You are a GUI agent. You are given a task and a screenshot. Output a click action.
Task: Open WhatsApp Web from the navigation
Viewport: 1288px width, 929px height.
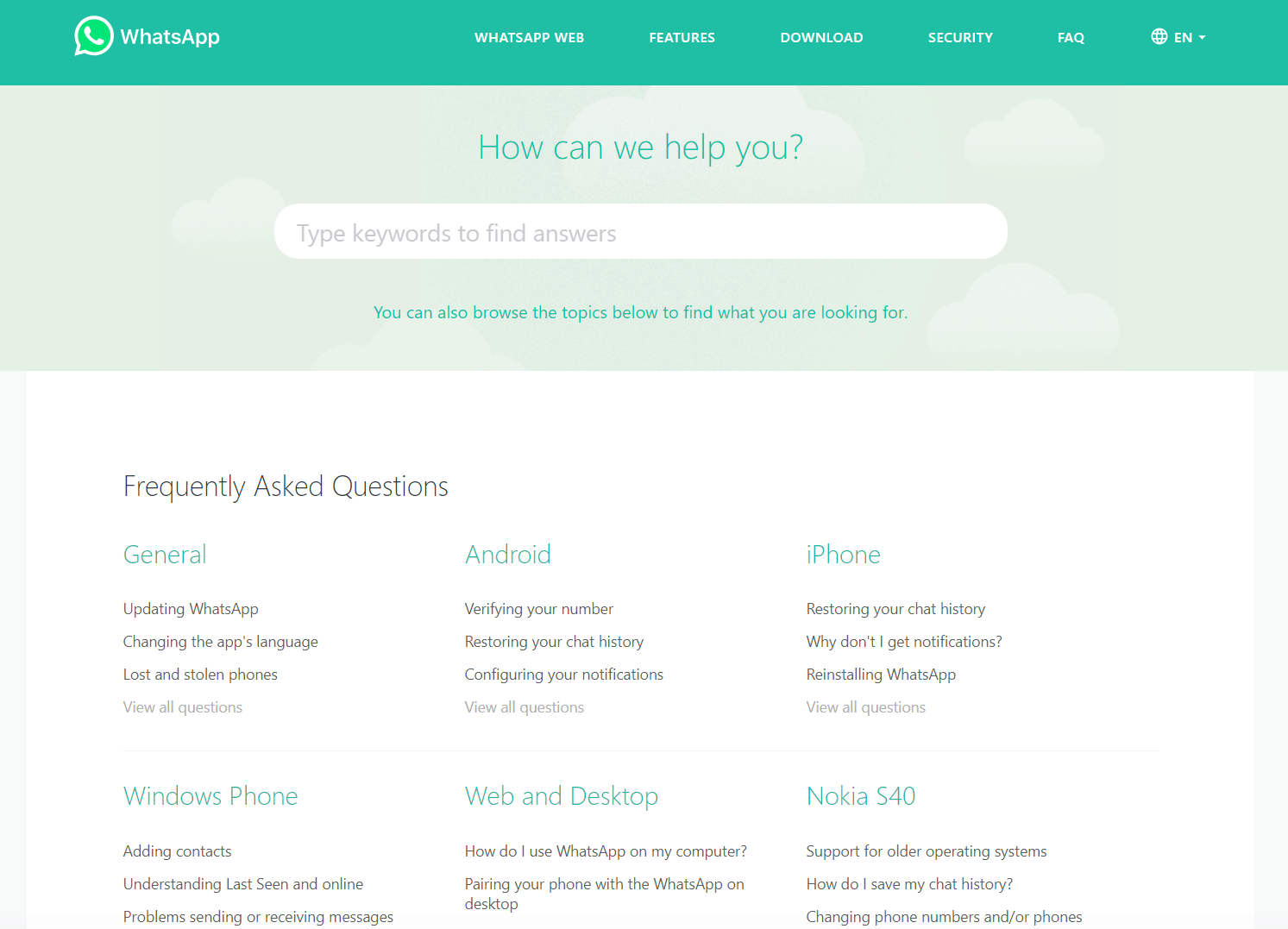click(529, 37)
